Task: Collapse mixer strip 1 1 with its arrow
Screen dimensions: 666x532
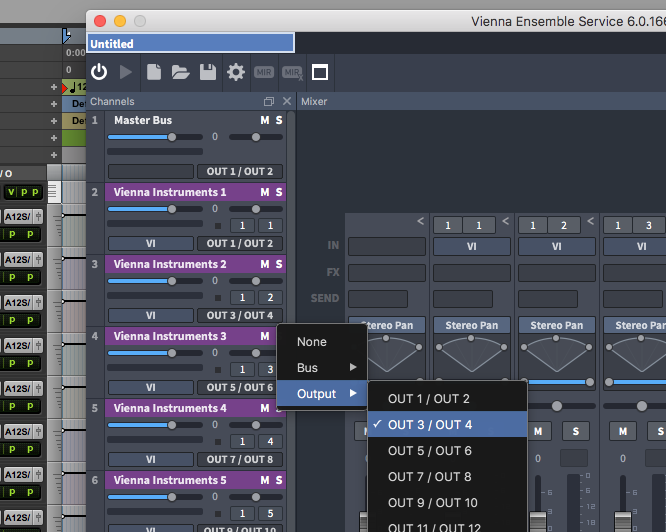Action: click(x=505, y=221)
